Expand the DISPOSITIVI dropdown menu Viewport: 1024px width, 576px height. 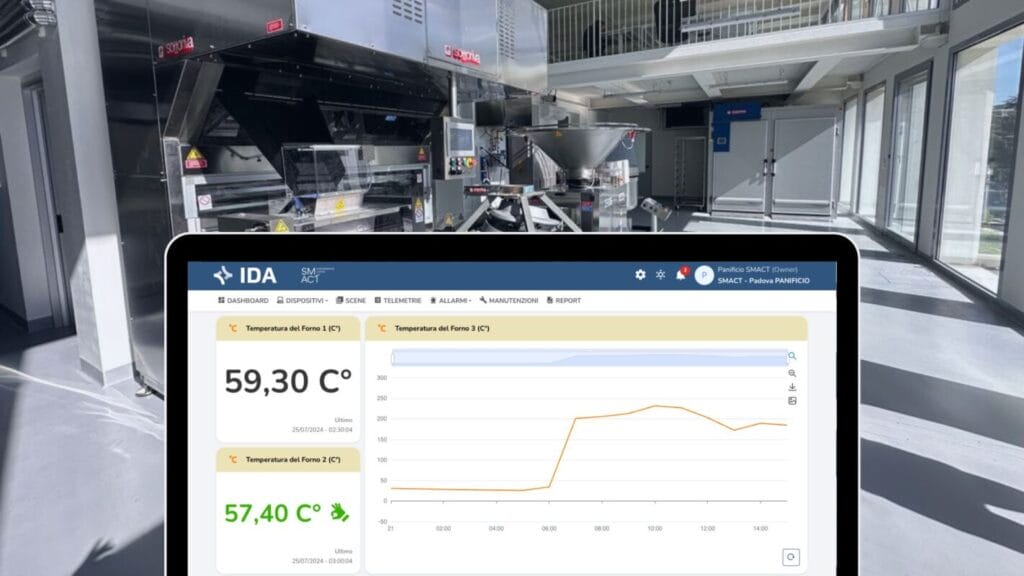pyautogui.click(x=302, y=300)
